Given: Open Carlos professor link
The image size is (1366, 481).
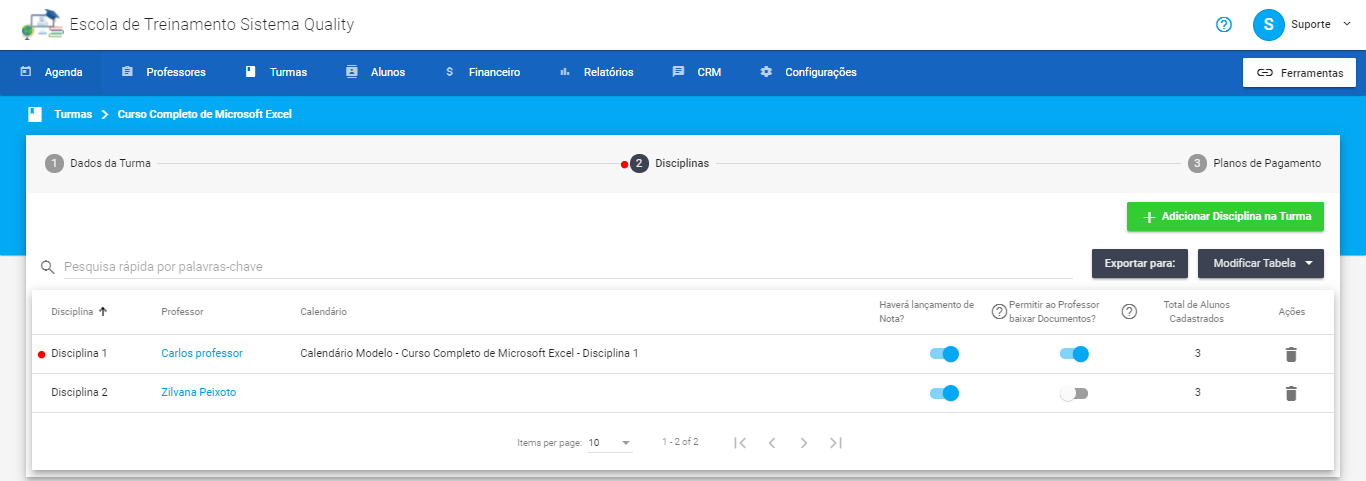Looking at the screenshot, I should pyautogui.click(x=201, y=354).
